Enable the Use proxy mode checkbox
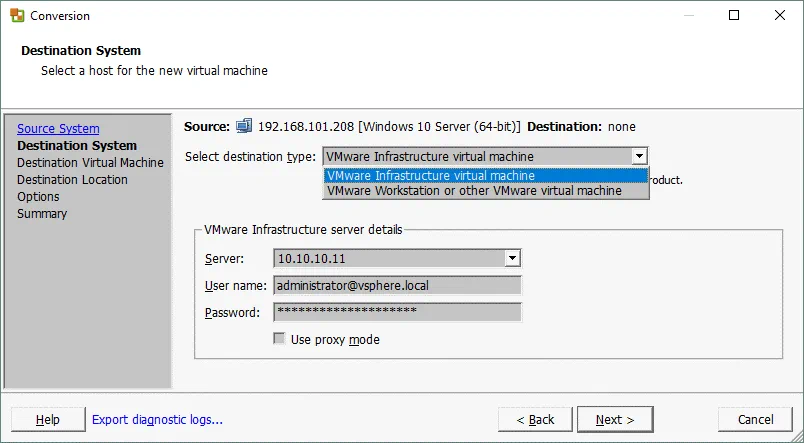The width and height of the screenshot is (804, 443). click(279, 340)
